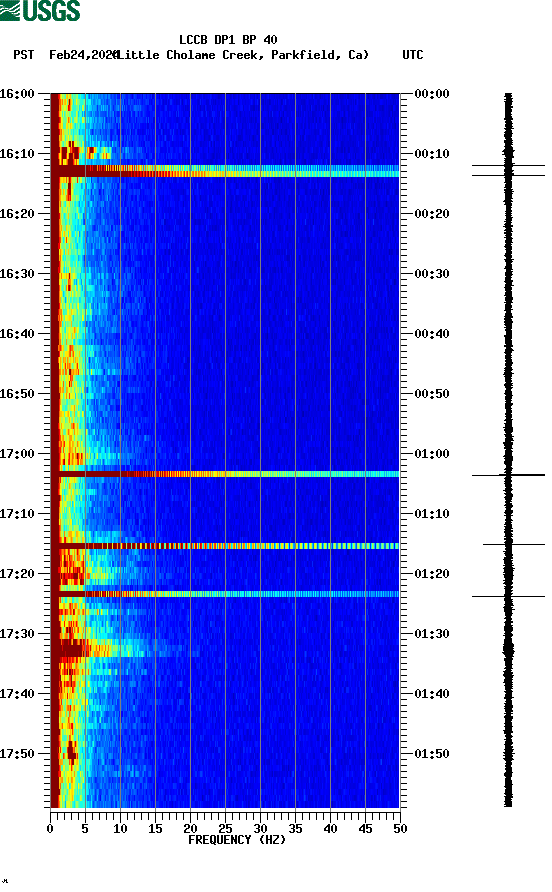The width and height of the screenshot is (552, 892).
Task: Click the 01:00 UTC time label
Action: pos(432,453)
